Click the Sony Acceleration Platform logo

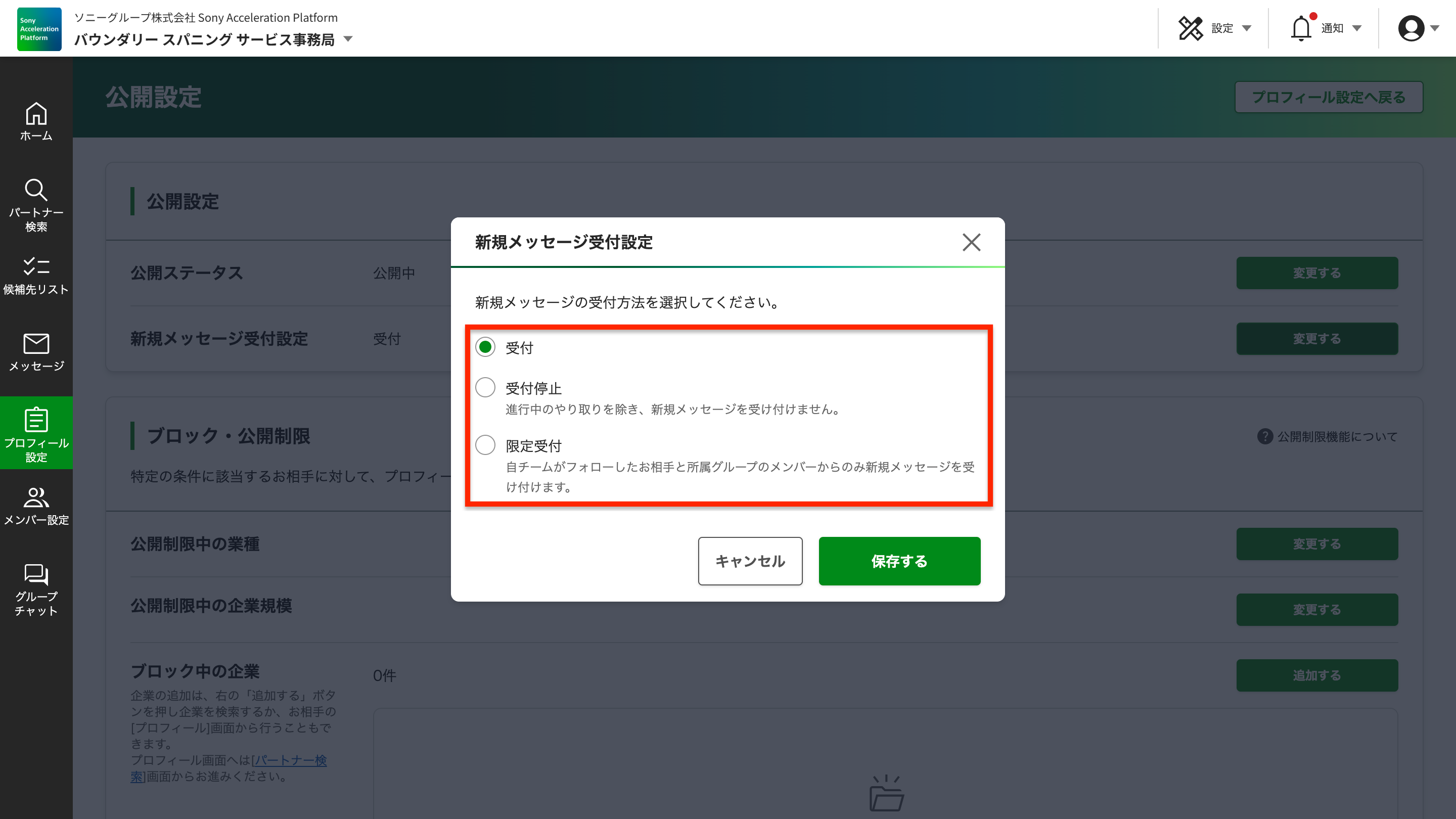(38, 29)
